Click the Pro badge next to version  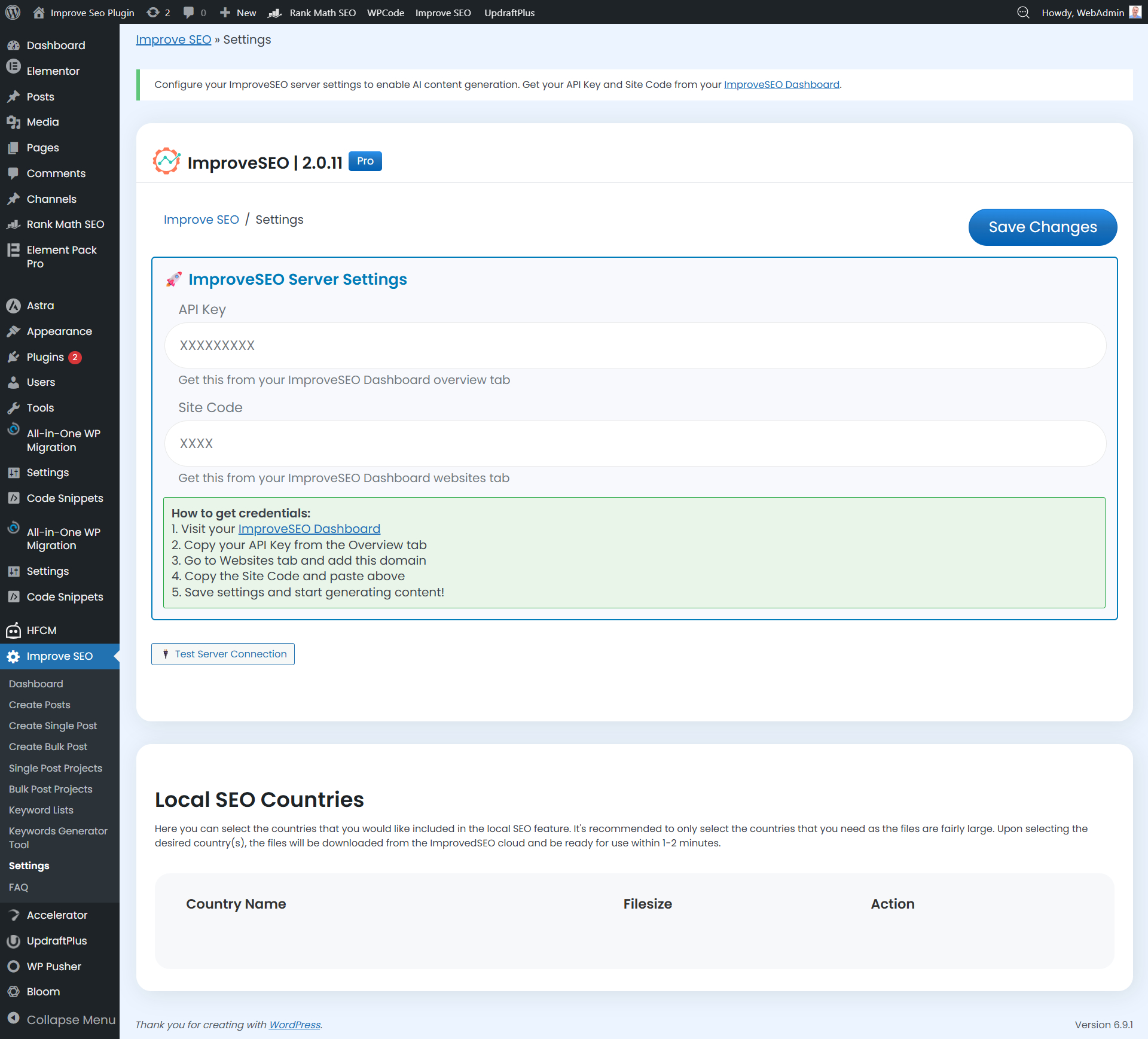365,161
